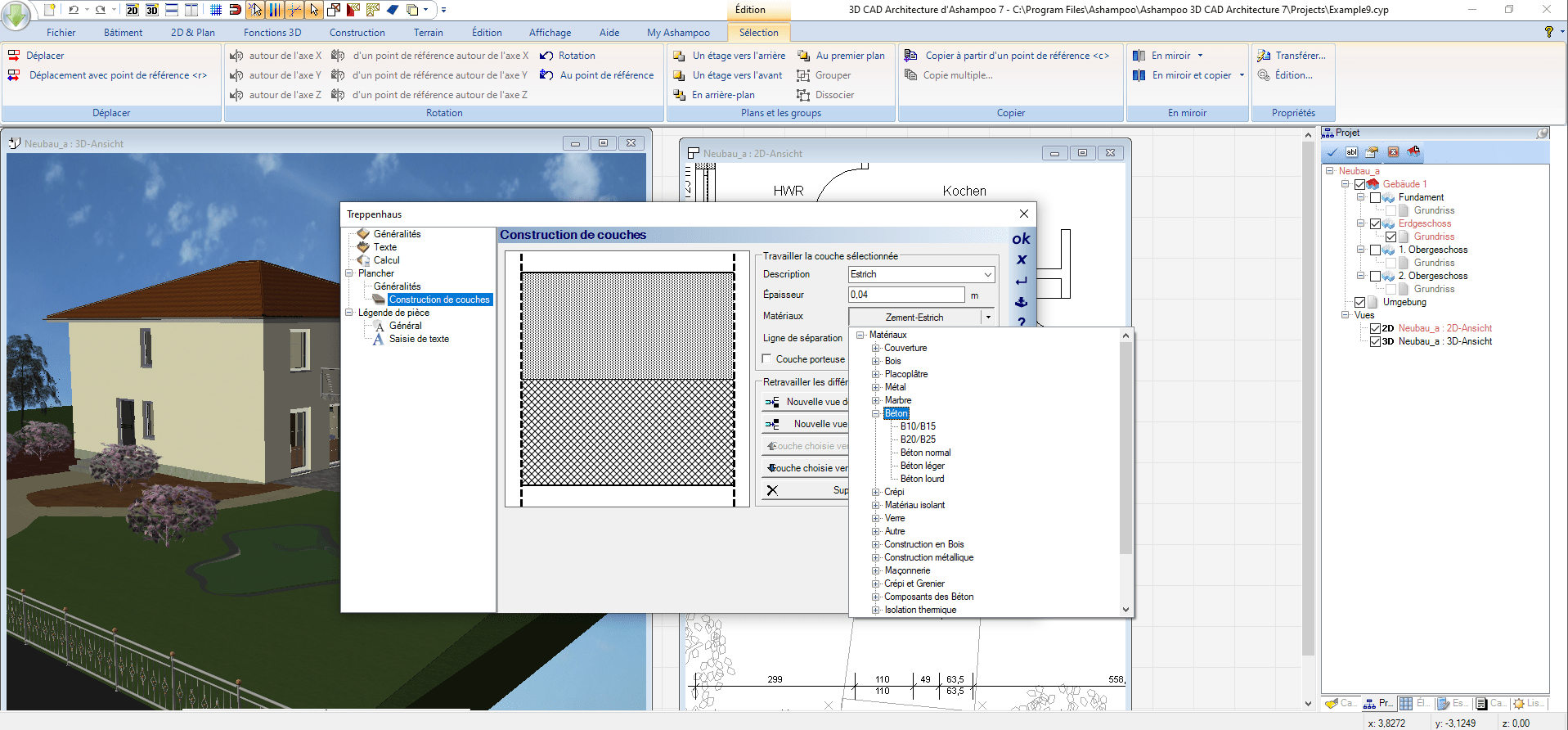Click the Nouvelle vue button with top-layer icon
1568x730 pixels.
point(806,424)
